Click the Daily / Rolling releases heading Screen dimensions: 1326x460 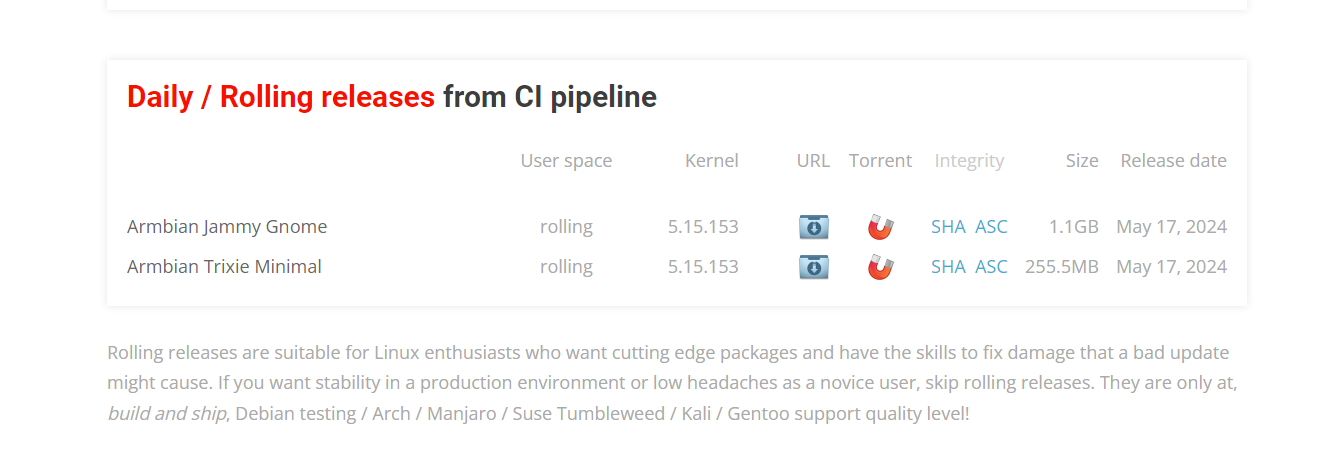coord(281,97)
